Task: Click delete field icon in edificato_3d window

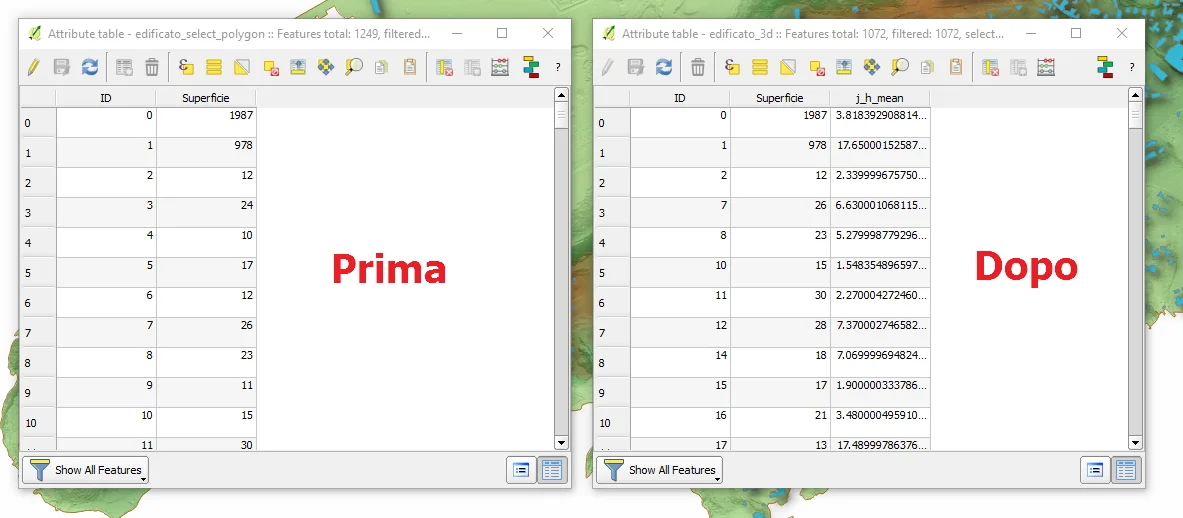Action: coord(991,67)
